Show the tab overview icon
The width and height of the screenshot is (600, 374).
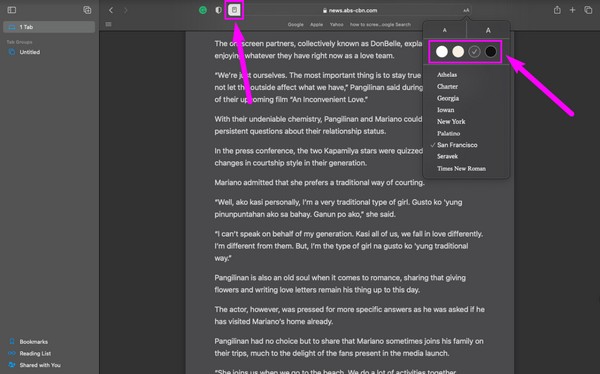(x=588, y=10)
